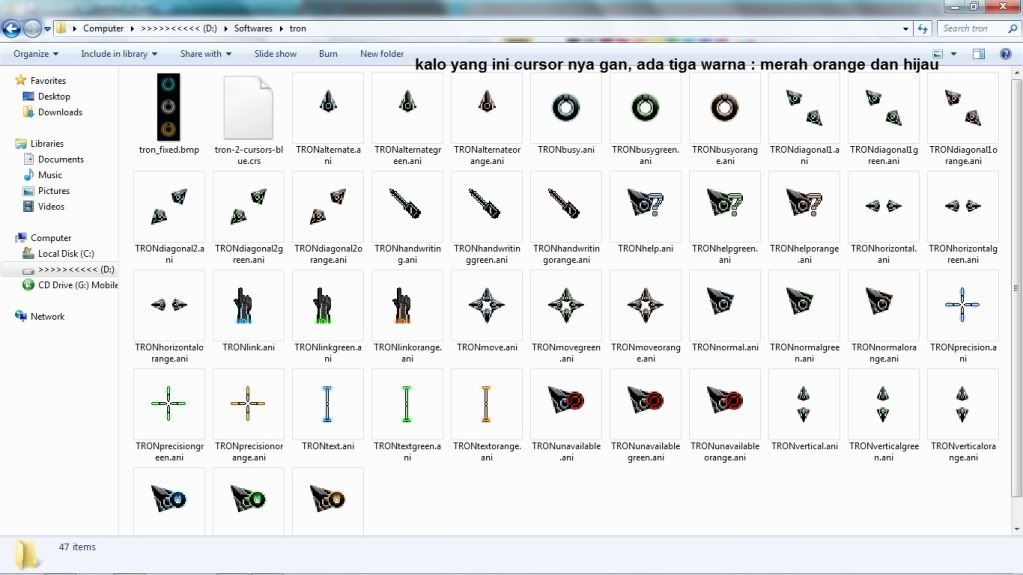
Task: Select TRONhelporange.ani cursor file
Action: click(804, 206)
